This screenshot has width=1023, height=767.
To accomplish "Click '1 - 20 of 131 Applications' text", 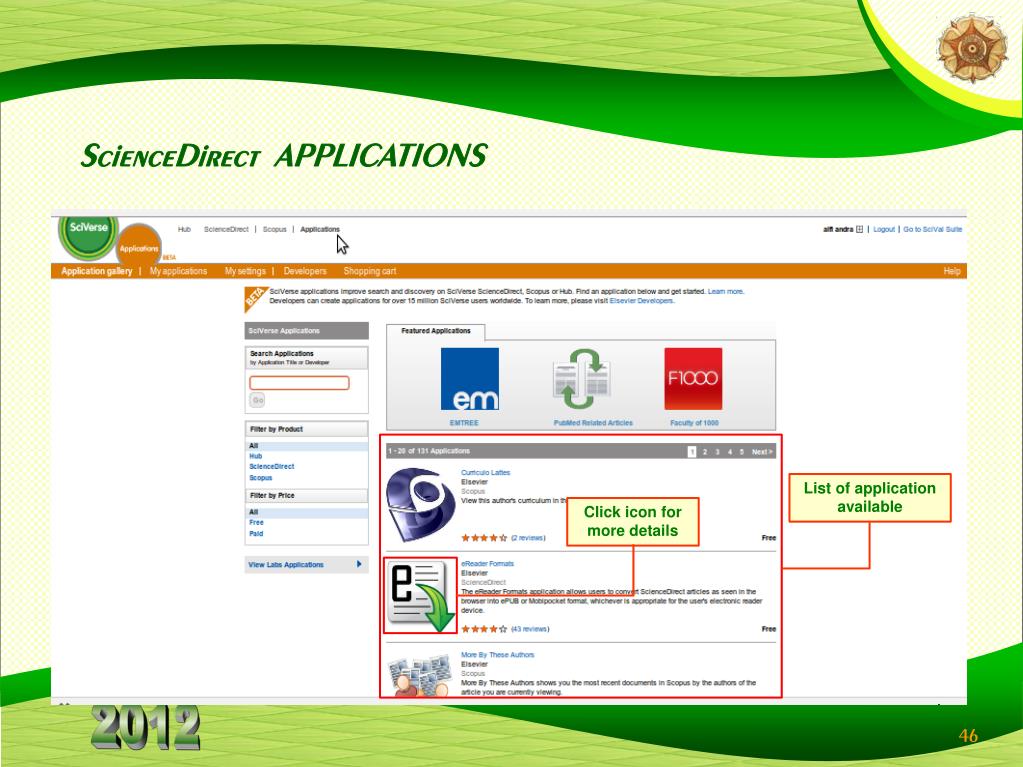I will point(429,451).
